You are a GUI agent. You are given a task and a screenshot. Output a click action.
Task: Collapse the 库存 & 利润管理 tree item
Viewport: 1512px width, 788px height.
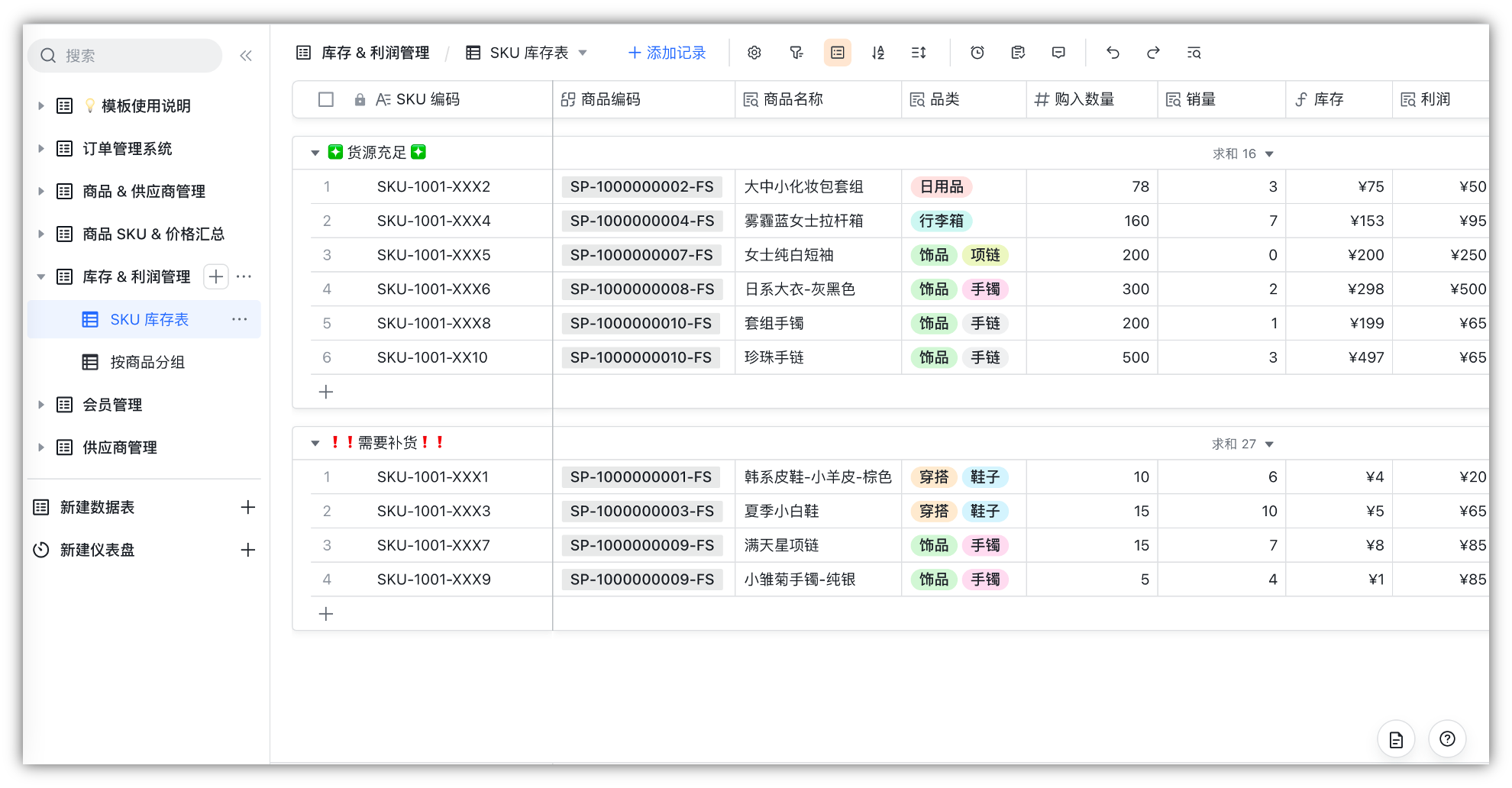click(x=41, y=276)
